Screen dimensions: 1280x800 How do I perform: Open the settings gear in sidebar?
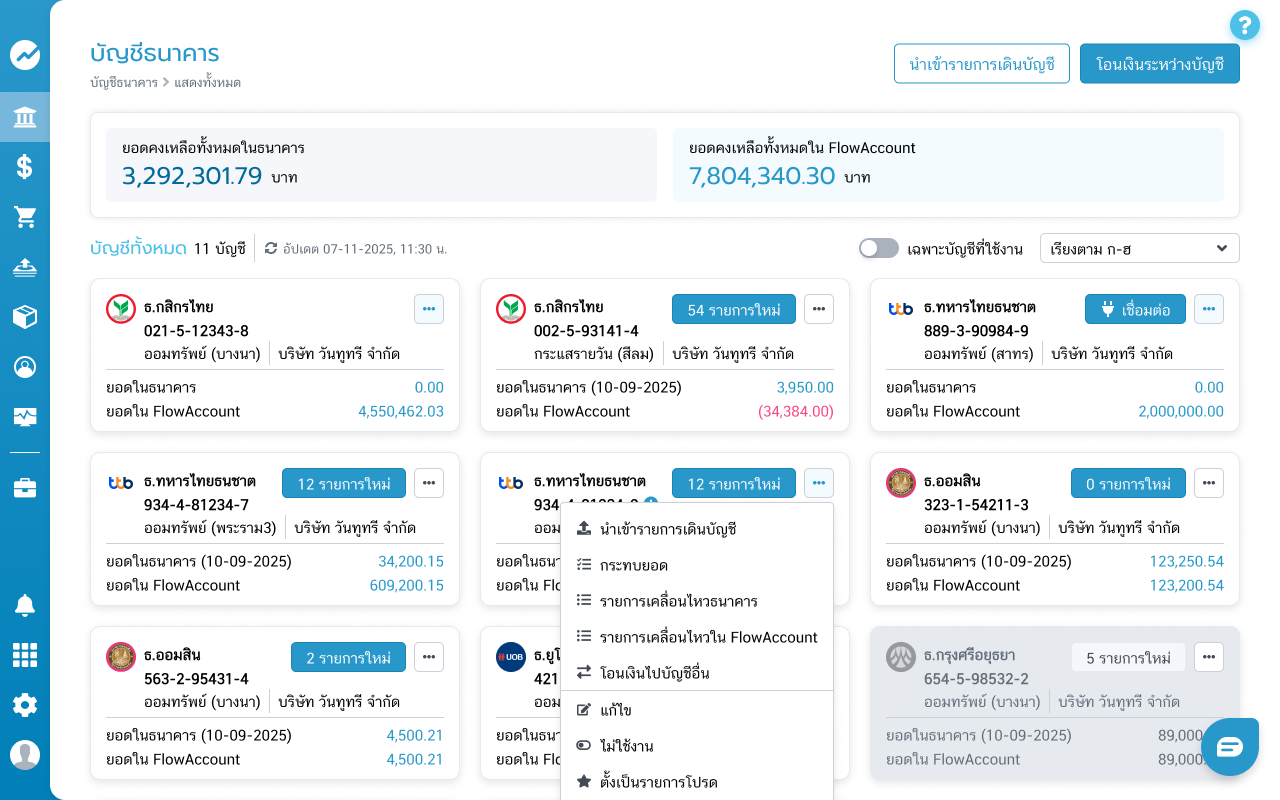coord(25,705)
